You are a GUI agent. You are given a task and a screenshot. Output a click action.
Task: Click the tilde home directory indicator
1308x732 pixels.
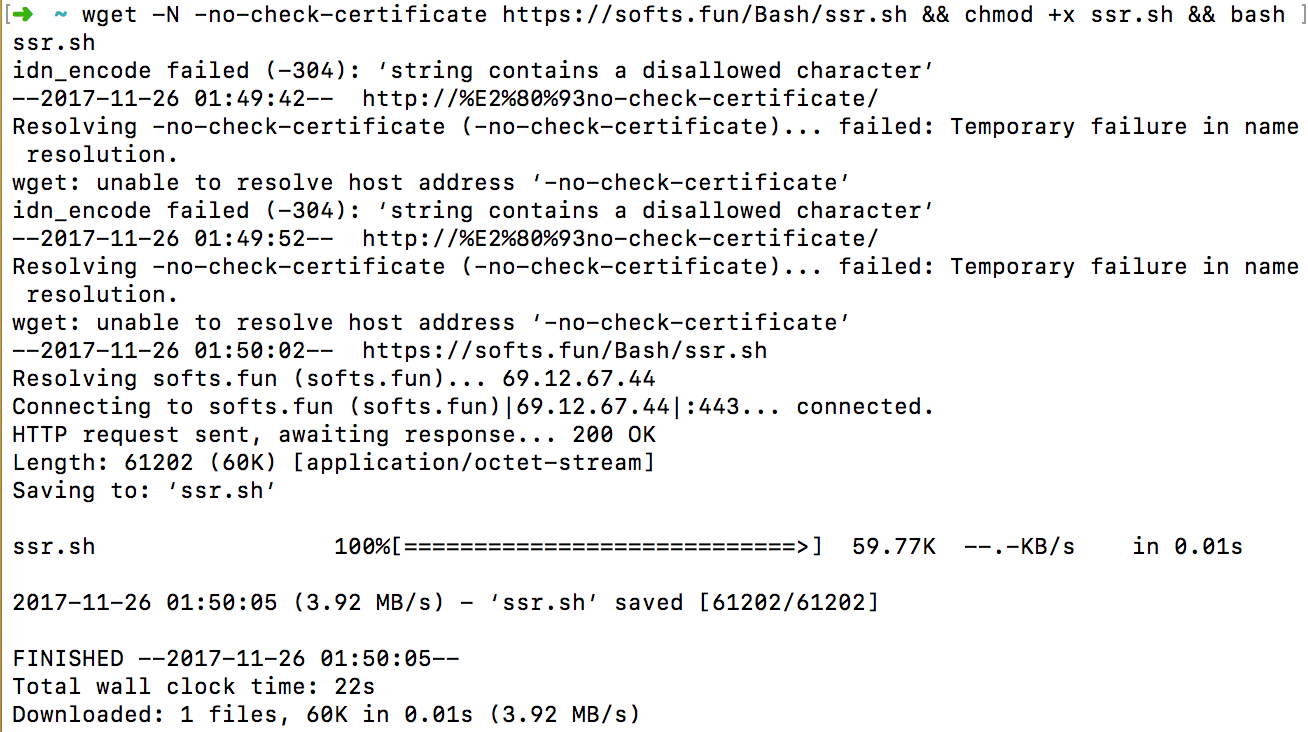click(62, 15)
